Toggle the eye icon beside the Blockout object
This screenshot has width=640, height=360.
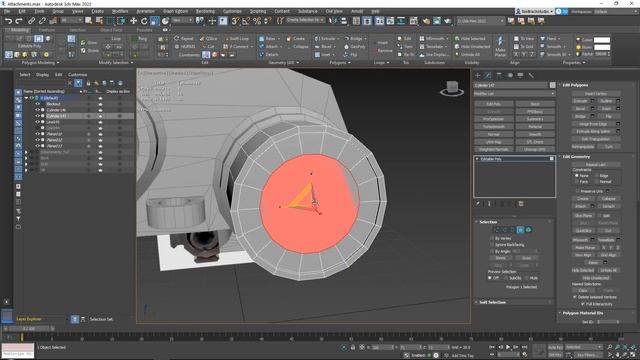pos(38,104)
